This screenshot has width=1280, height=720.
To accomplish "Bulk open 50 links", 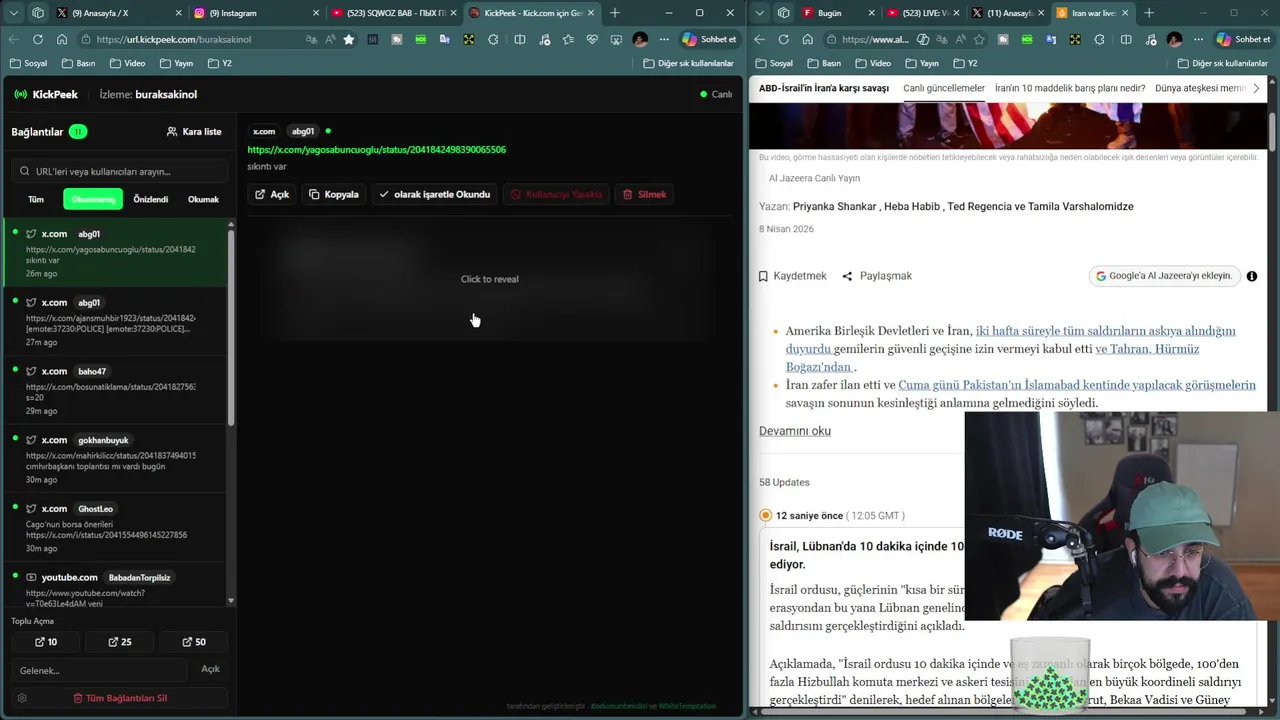I will [x=194, y=642].
